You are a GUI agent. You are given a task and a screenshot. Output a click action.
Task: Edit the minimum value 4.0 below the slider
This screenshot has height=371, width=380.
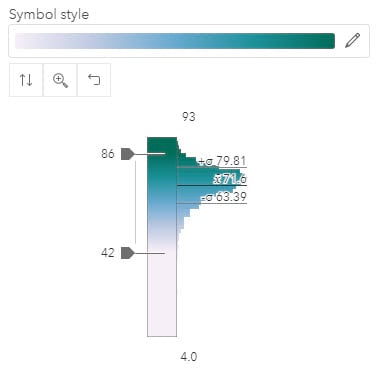click(189, 357)
